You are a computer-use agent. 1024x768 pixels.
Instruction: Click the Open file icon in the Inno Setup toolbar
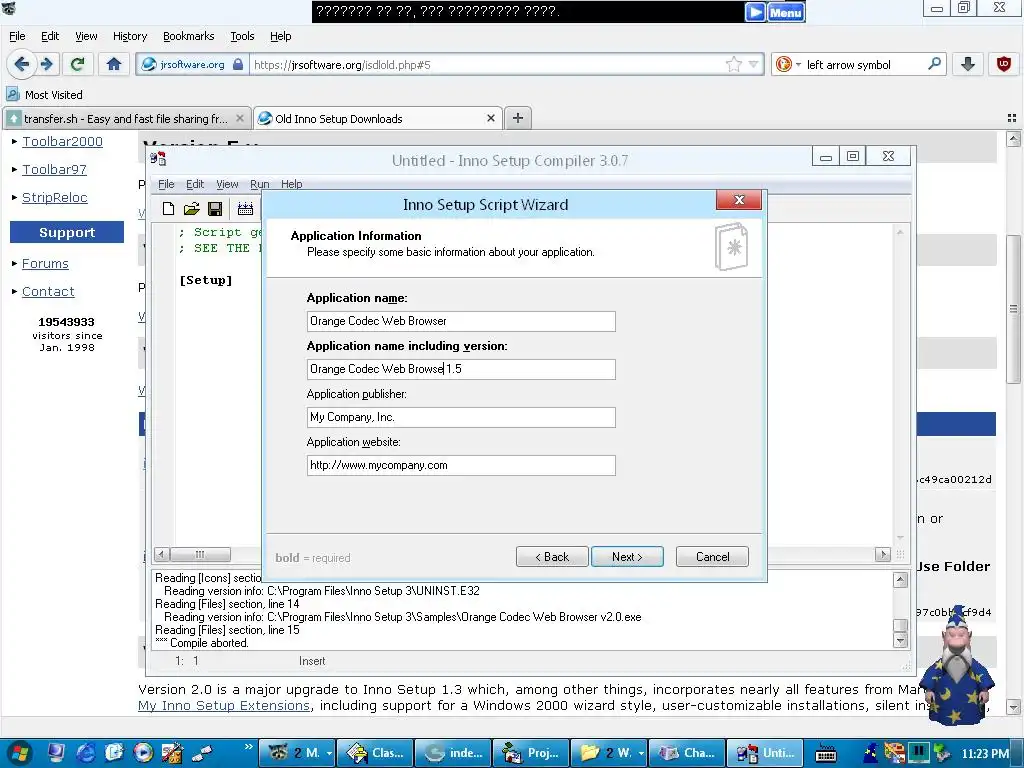(191, 208)
